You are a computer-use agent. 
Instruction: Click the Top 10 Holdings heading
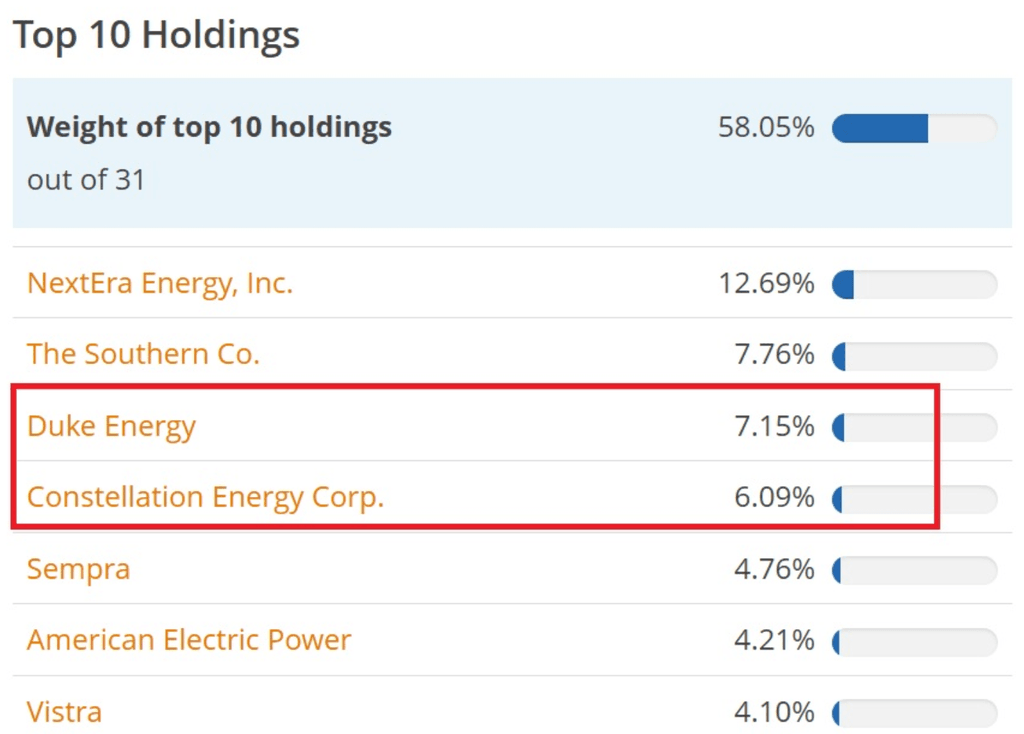click(157, 35)
